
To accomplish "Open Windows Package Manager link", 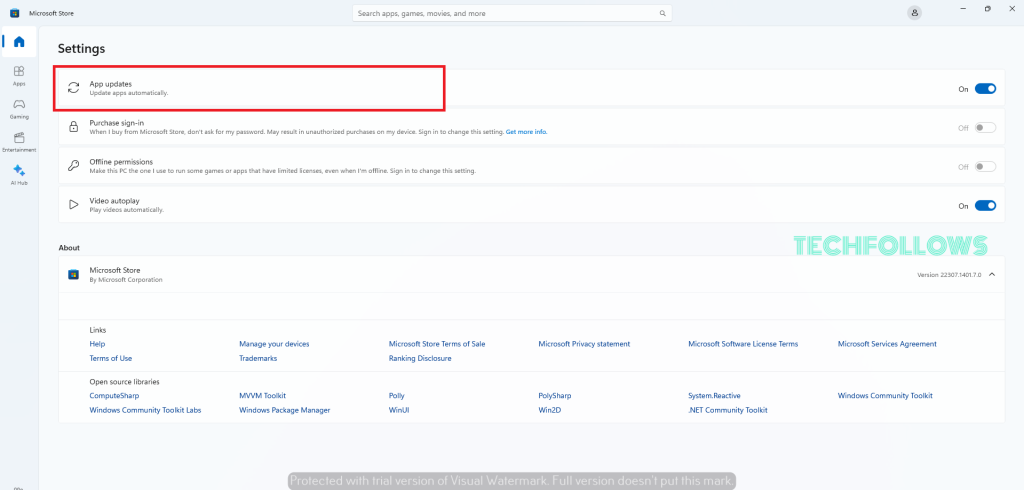I will coord(285,410).
